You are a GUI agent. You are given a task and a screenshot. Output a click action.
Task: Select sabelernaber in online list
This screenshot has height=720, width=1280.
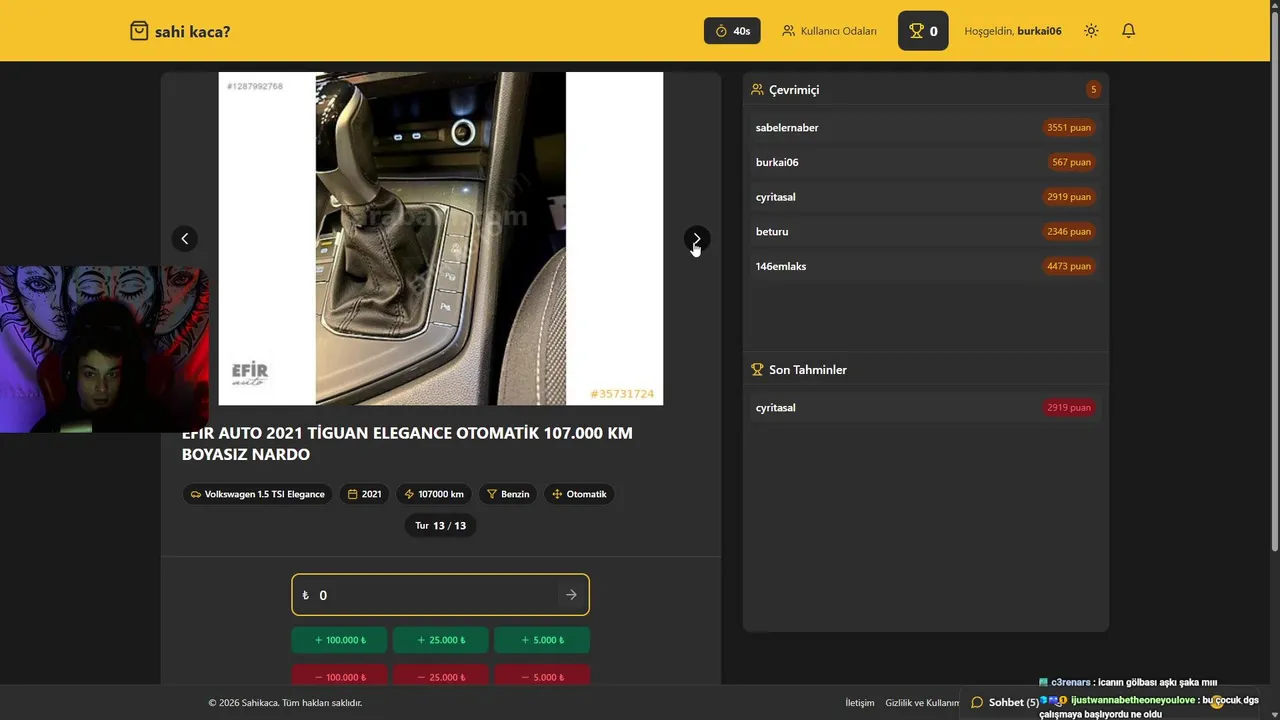tap(925, 128)
